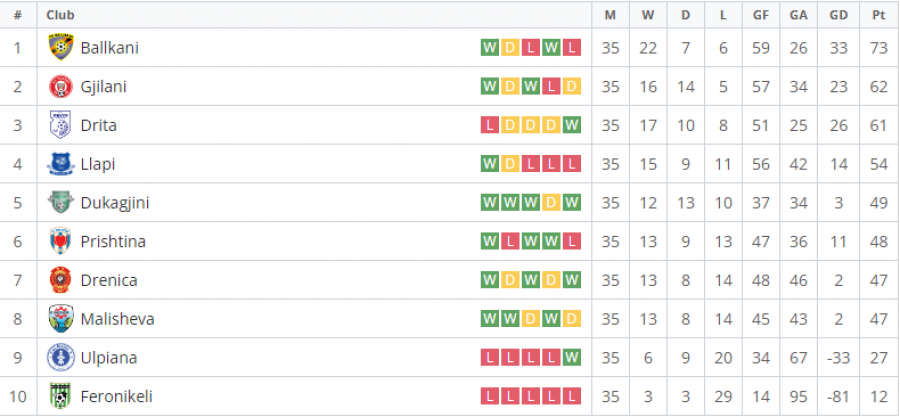Select the Drita team crest
This screenshot has height=417, width=900.
click(x=61, y=125)
